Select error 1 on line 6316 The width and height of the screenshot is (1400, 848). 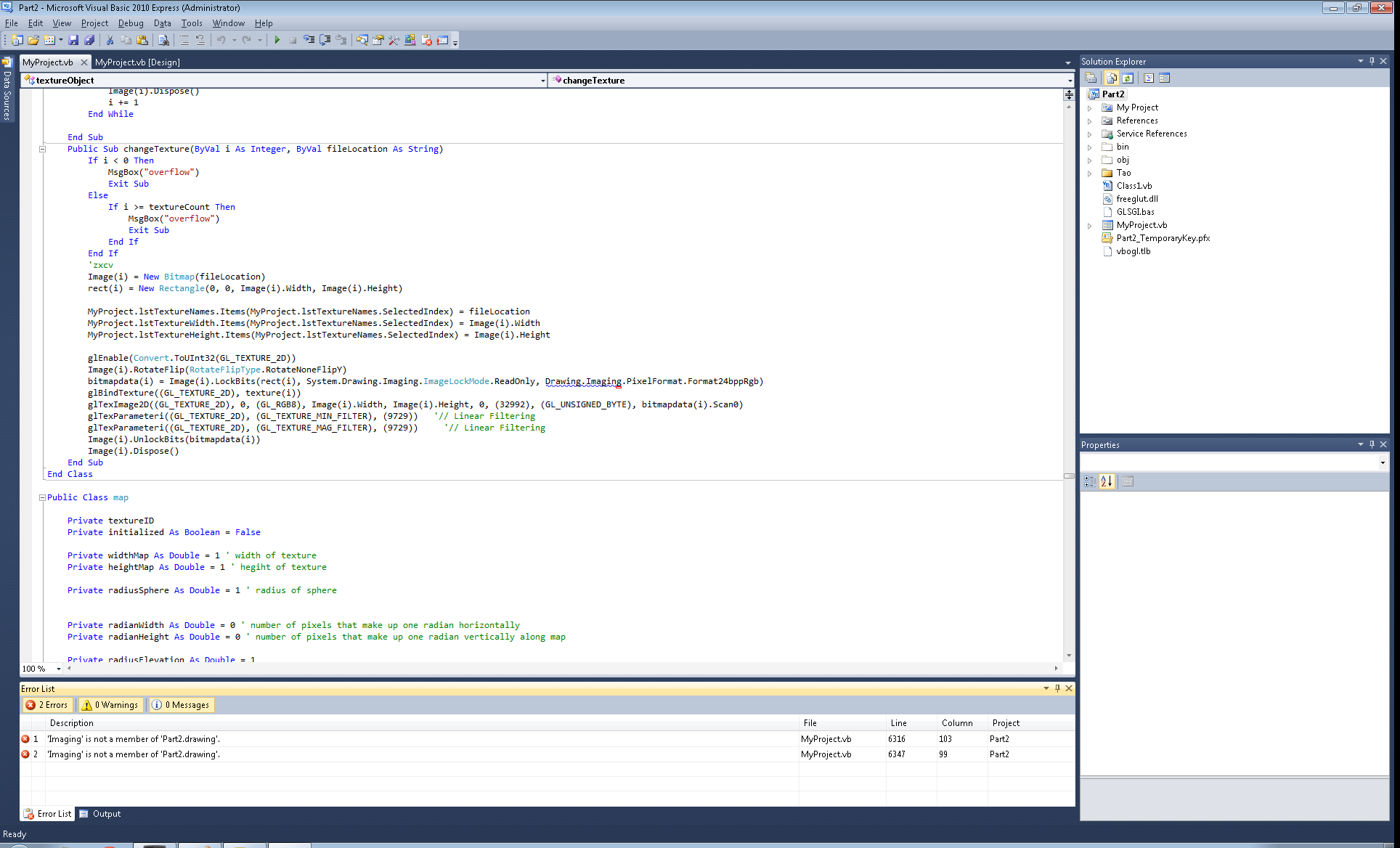click(548, 739)
